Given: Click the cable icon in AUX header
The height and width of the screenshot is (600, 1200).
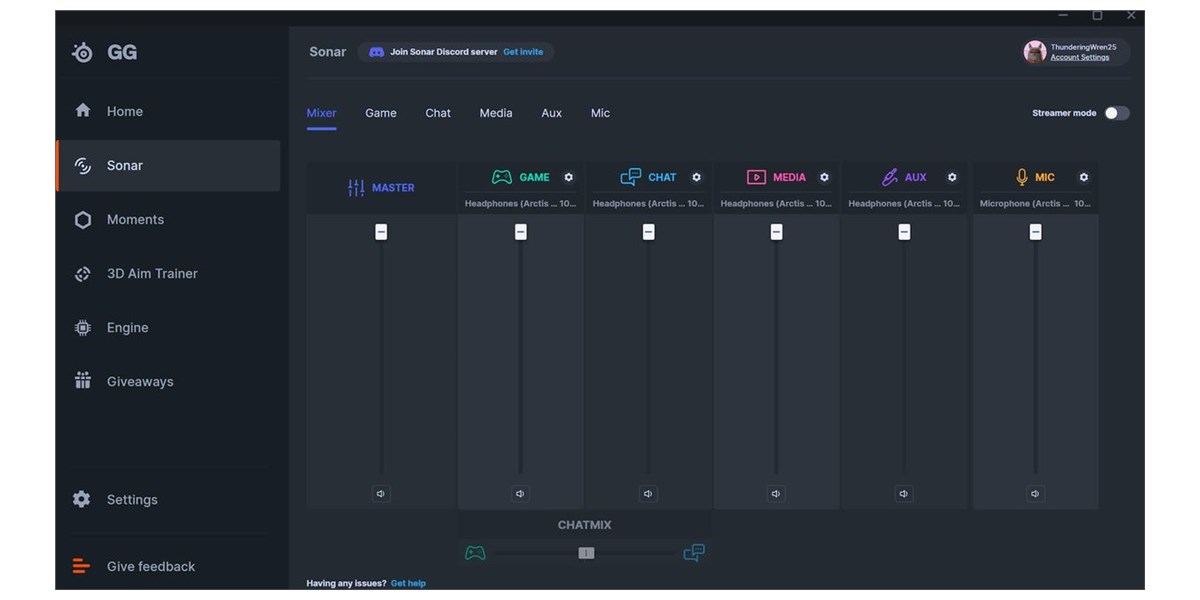Looking at the screenshot, I should pos(889,177).
